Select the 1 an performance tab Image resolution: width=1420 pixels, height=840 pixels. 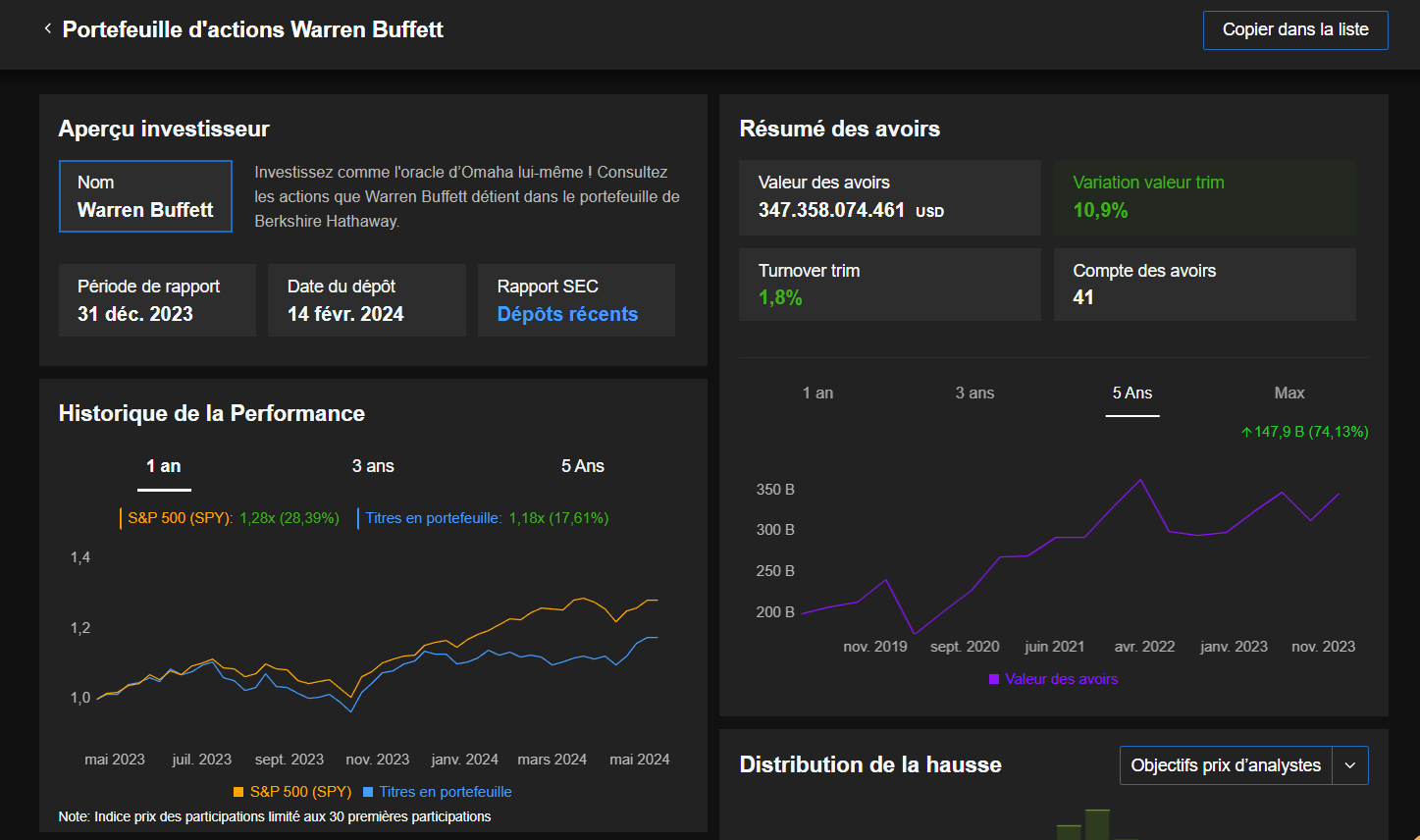click(x=164, y=466)
